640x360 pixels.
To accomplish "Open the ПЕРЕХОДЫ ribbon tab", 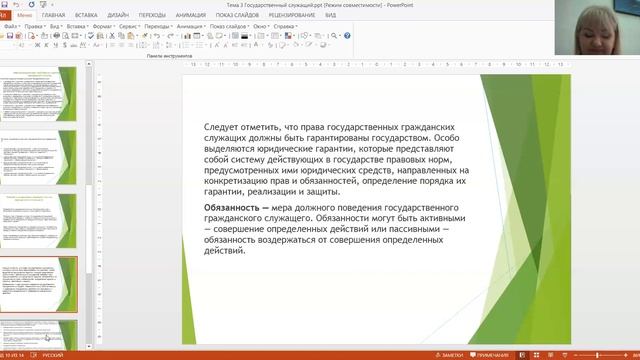I will point(152,15).
